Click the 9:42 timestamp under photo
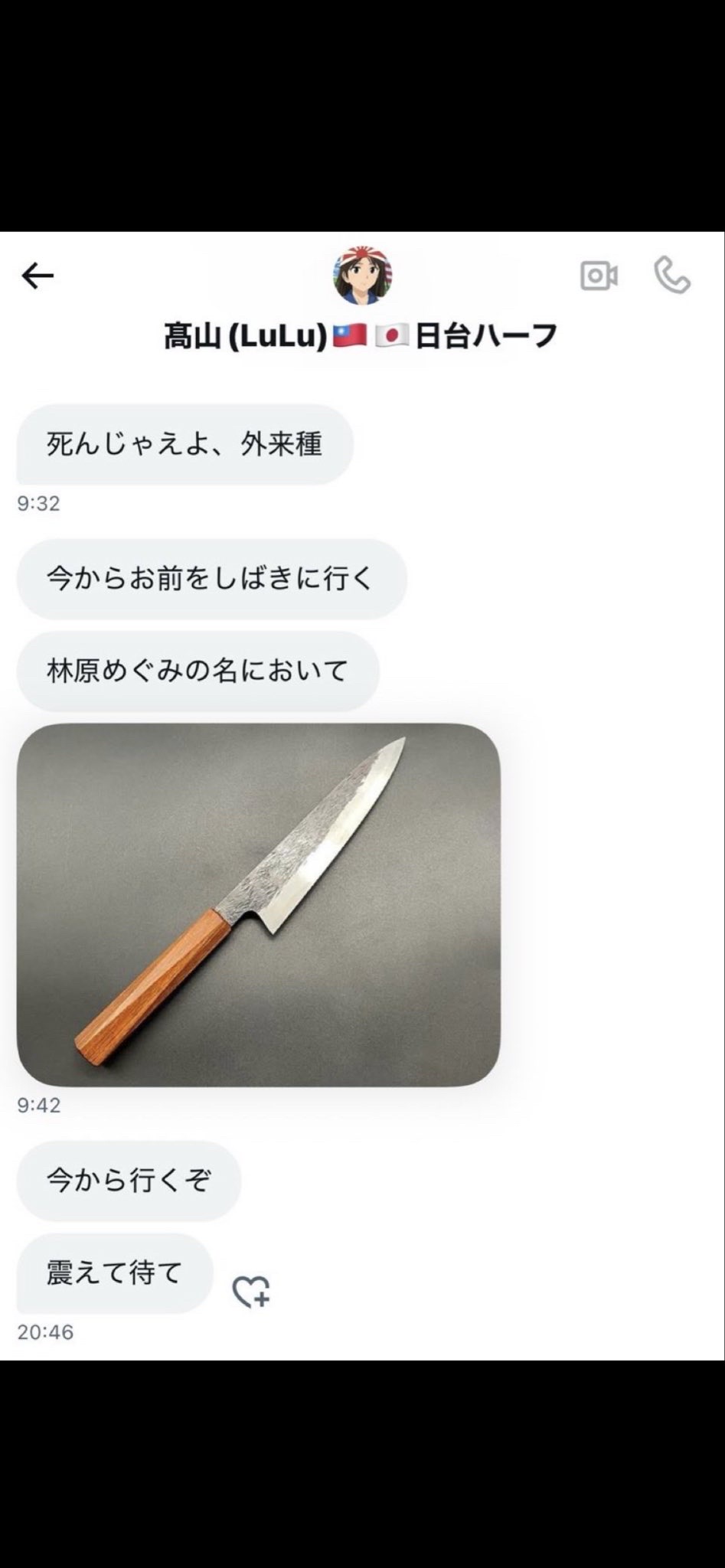Viewport: 725px width, 1568px height. click(38, 1105)
